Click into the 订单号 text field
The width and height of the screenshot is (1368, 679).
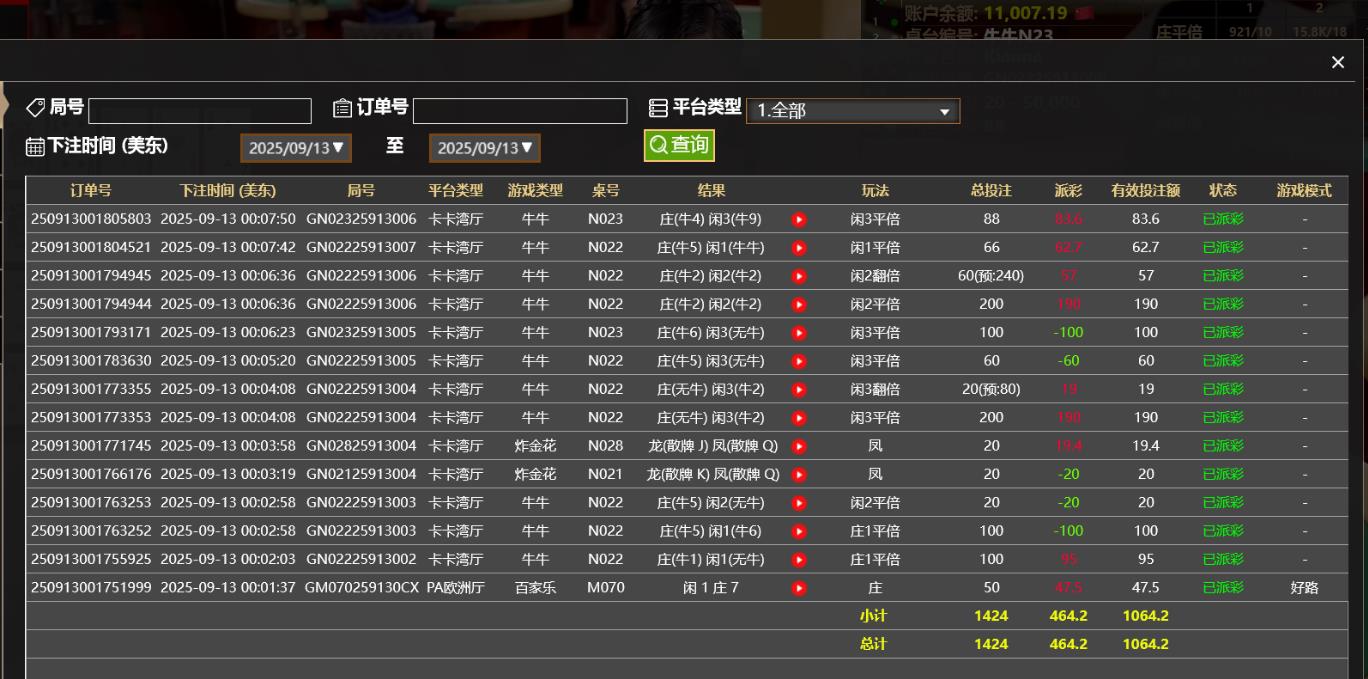(520, 111)
